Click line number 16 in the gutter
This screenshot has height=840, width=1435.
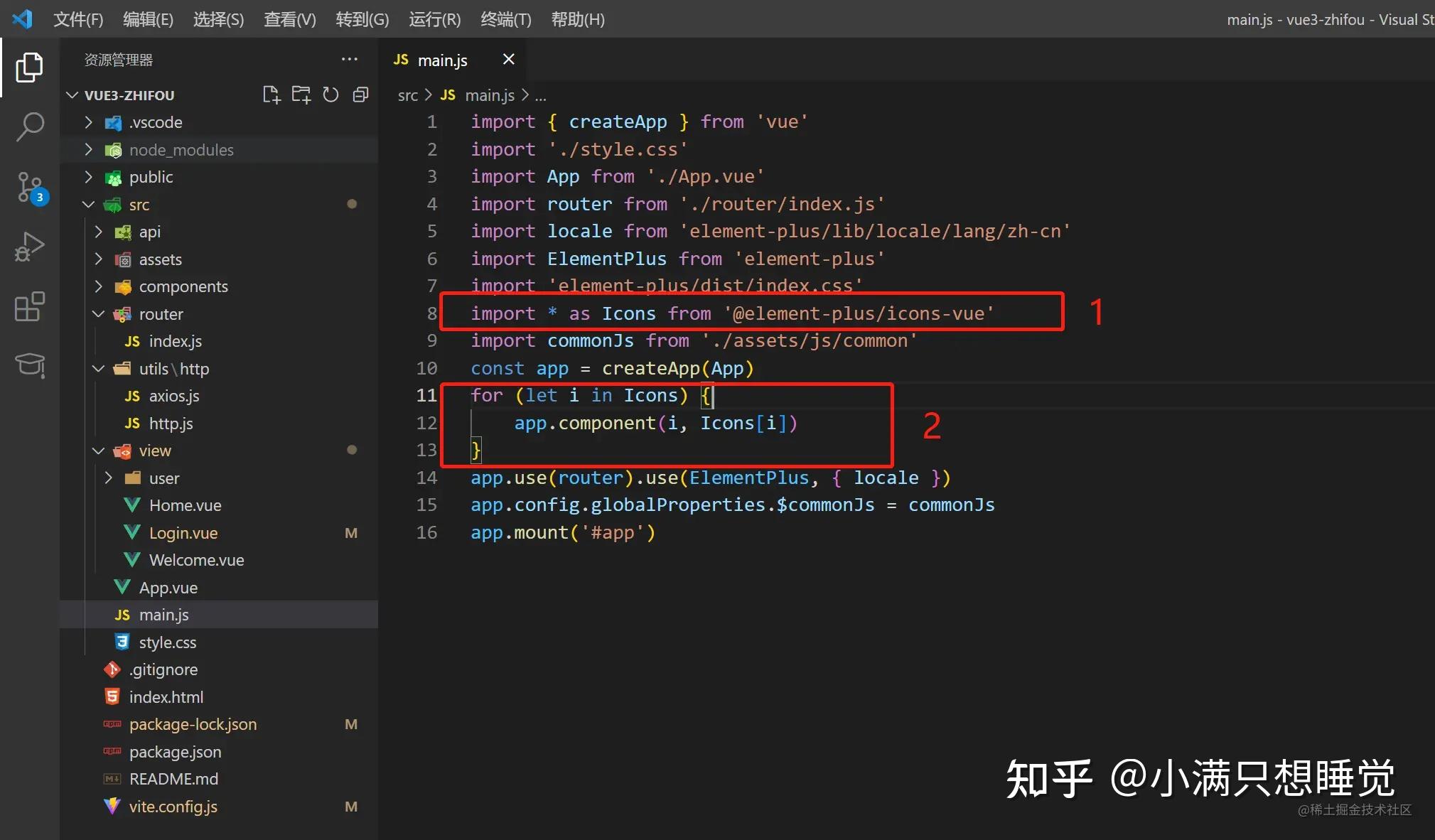(426, 532)
